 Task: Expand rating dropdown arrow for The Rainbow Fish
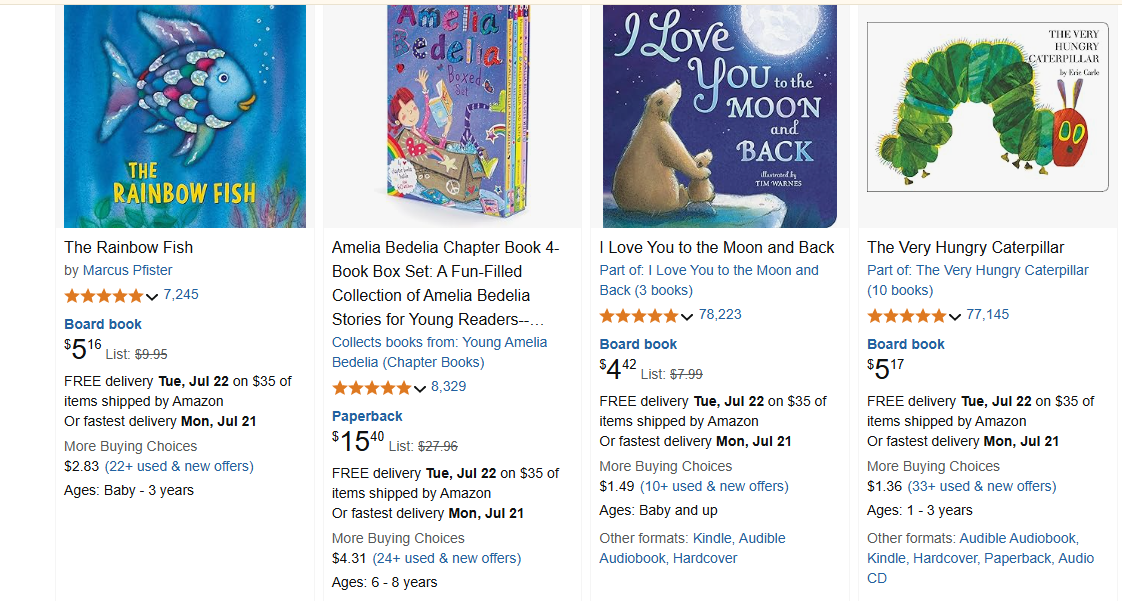pos(152,296)
